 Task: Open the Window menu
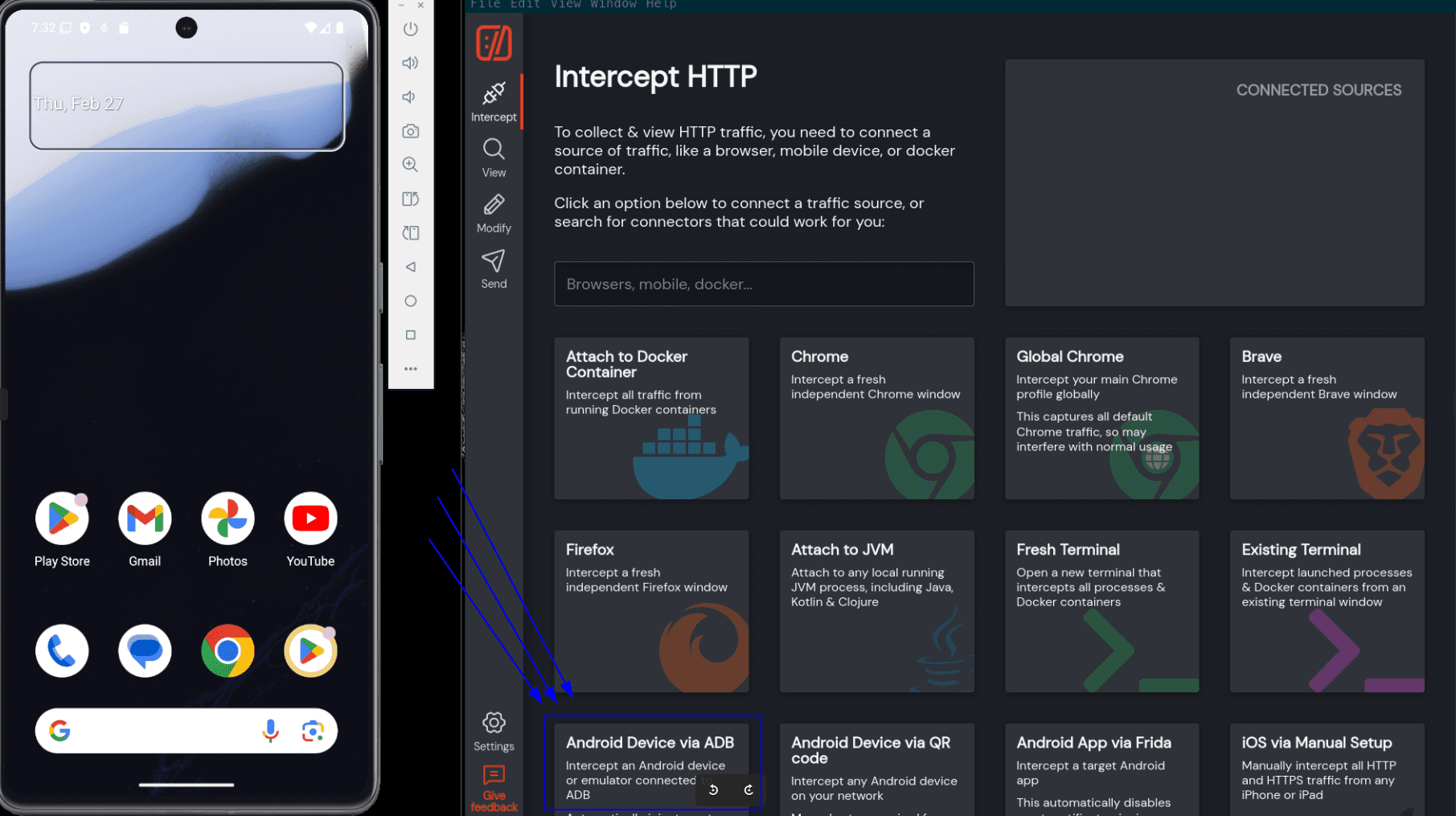(x=613, y=4)
